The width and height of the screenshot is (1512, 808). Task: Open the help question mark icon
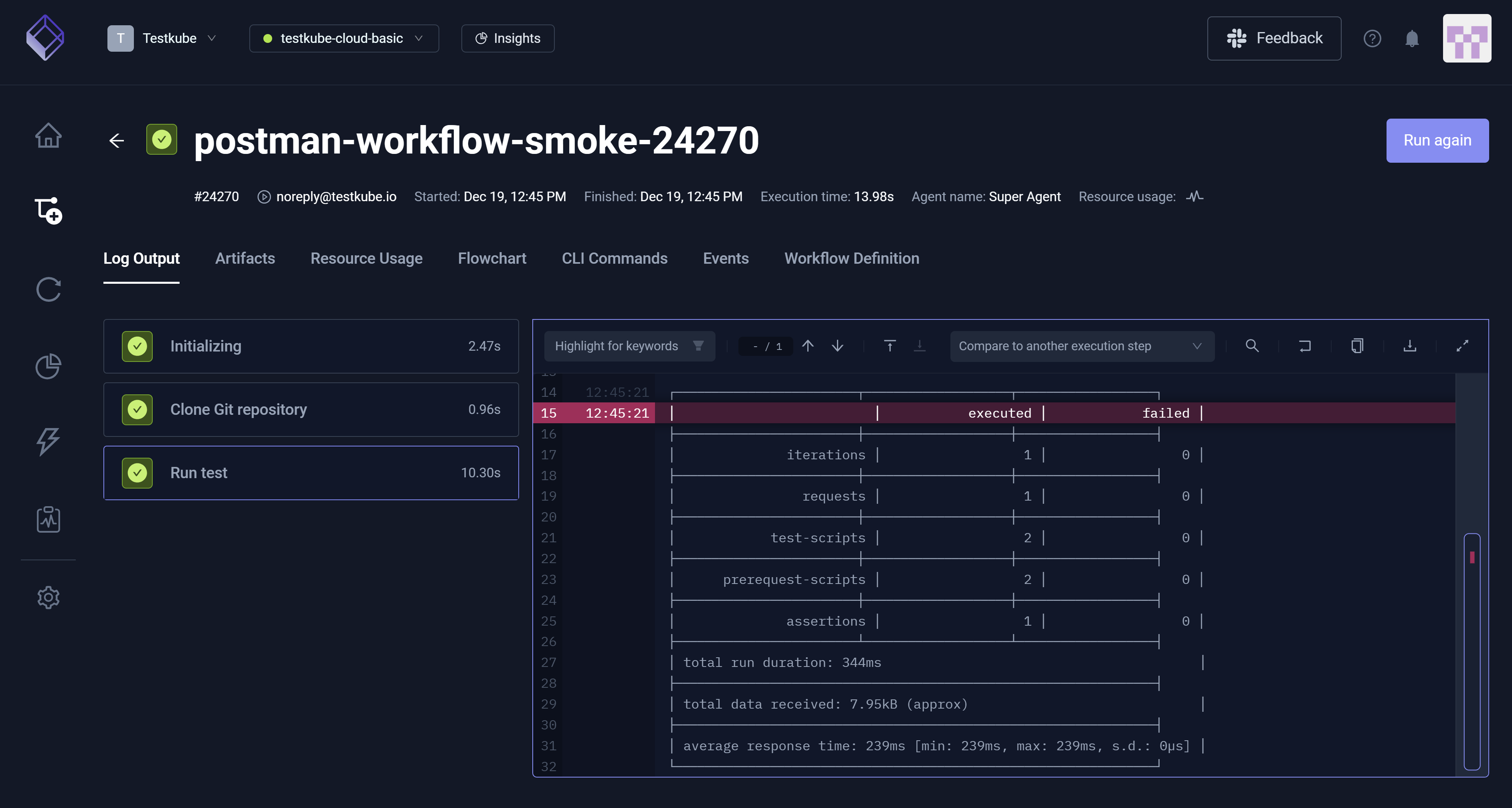tap(1372, 39)
